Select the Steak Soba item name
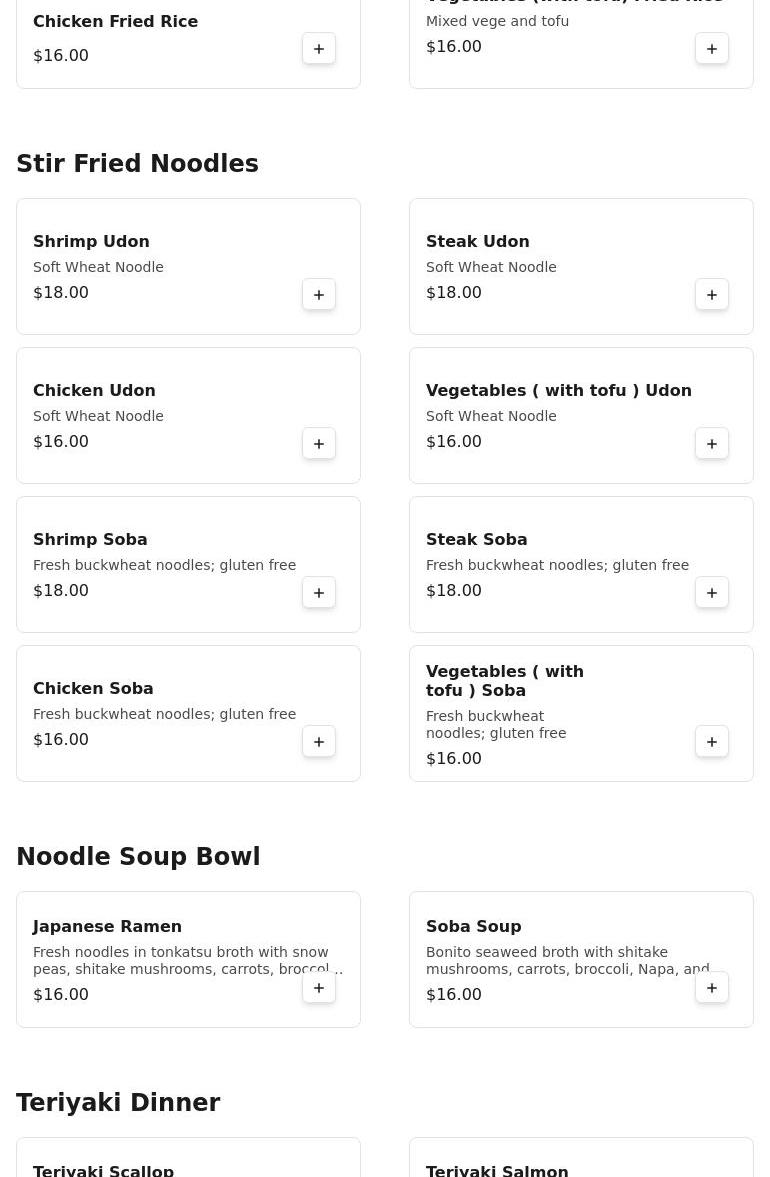Screen dimensions: 770x1177 point(476,539)
